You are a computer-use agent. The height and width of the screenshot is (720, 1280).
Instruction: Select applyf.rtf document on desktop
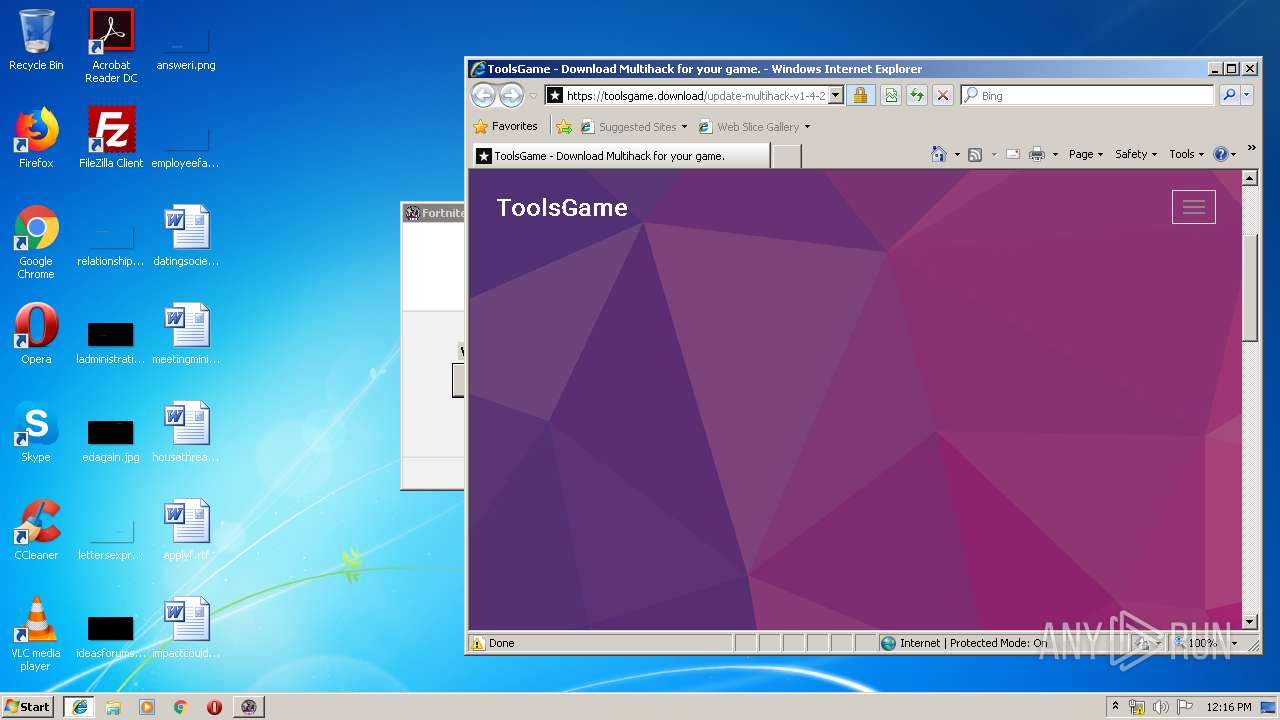(186, 530)
